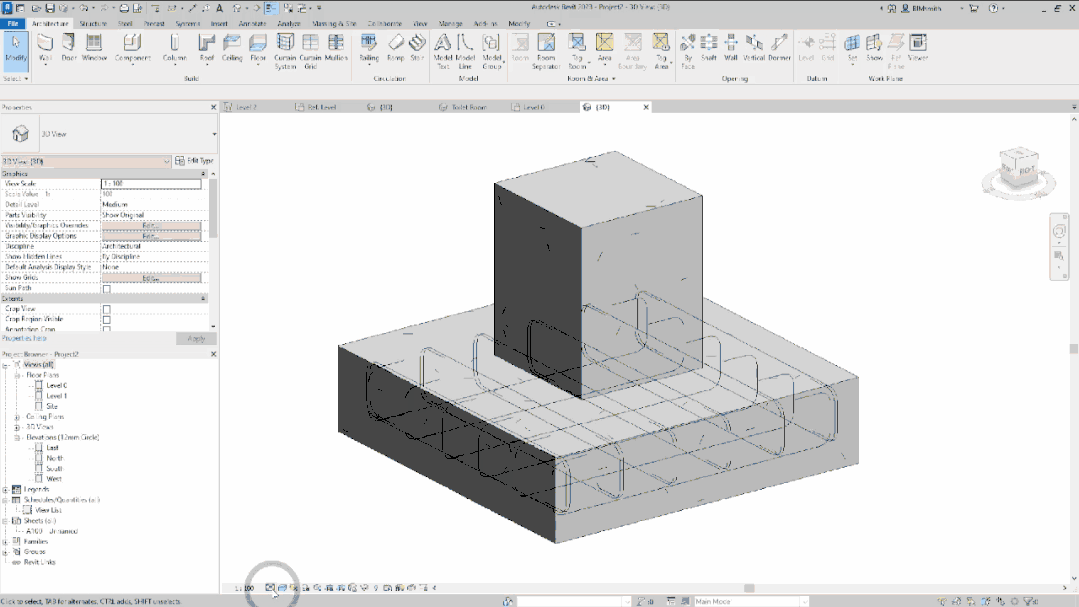Switch to the Structure ribbon tab
This screenshot has height=607, width=1079.
point(93,23)
